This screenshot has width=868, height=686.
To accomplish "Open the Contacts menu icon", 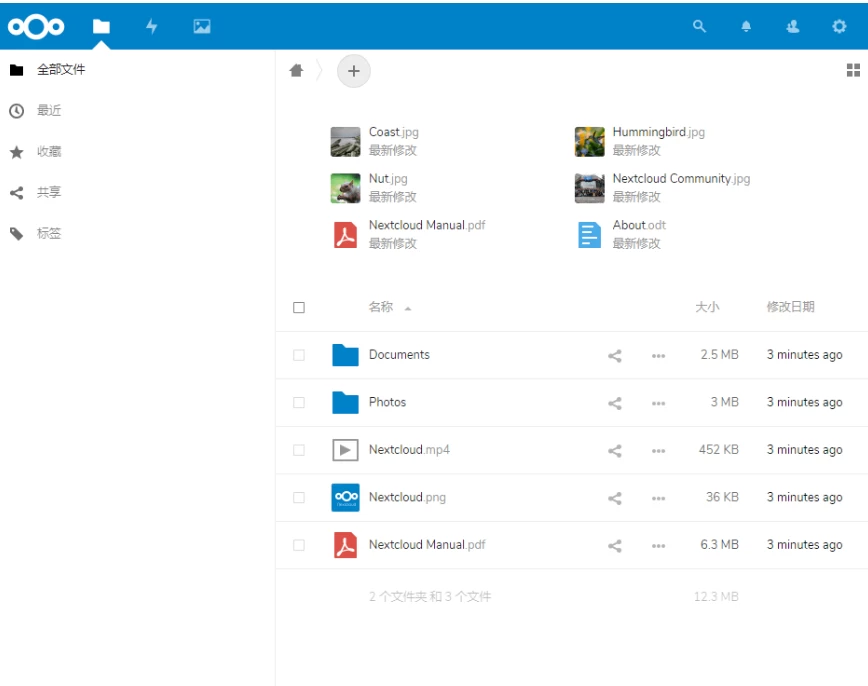I will coord(793,27).
